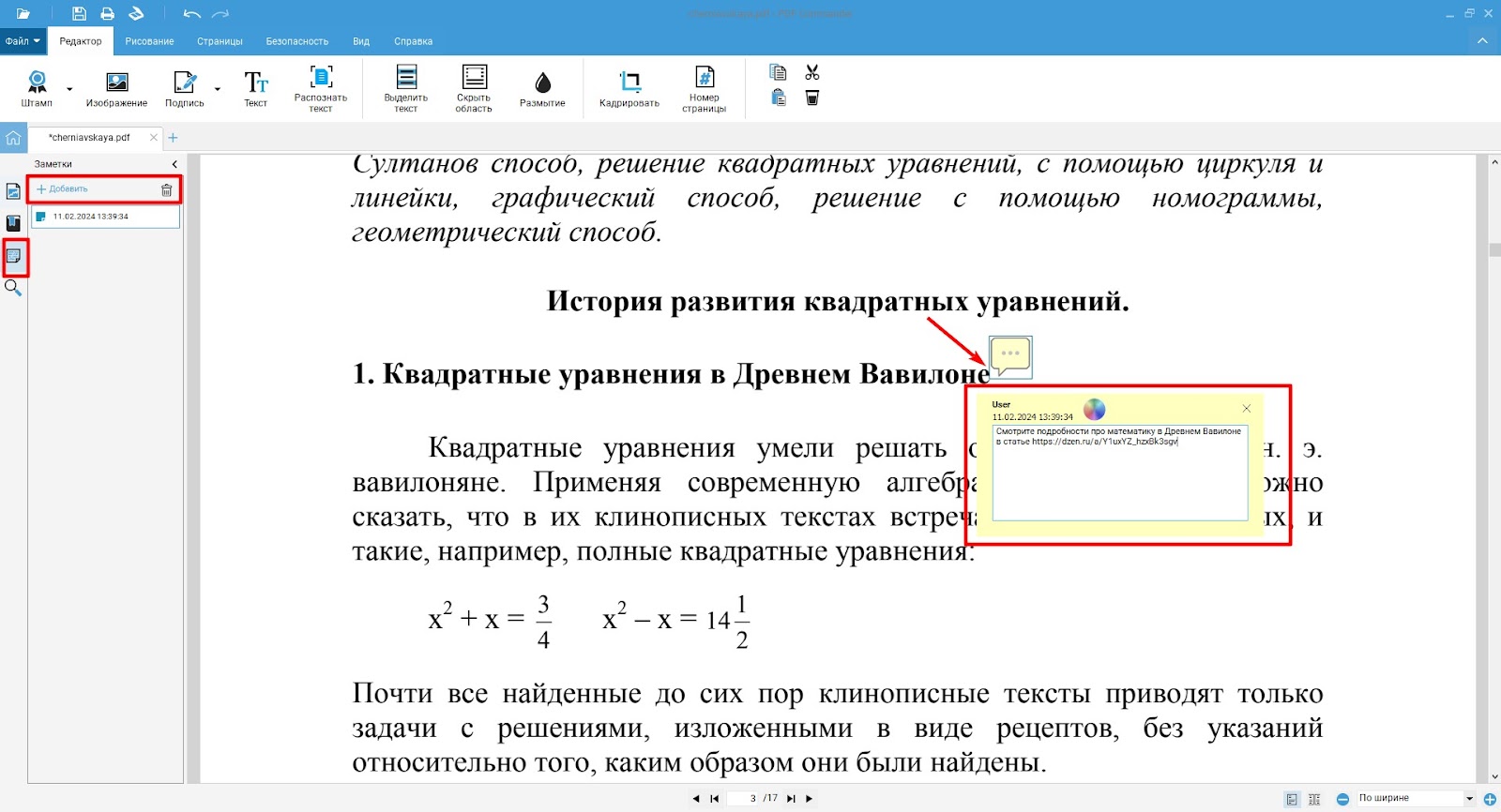
Task: Delete note with panel trash icon
Action: (167, 189)
